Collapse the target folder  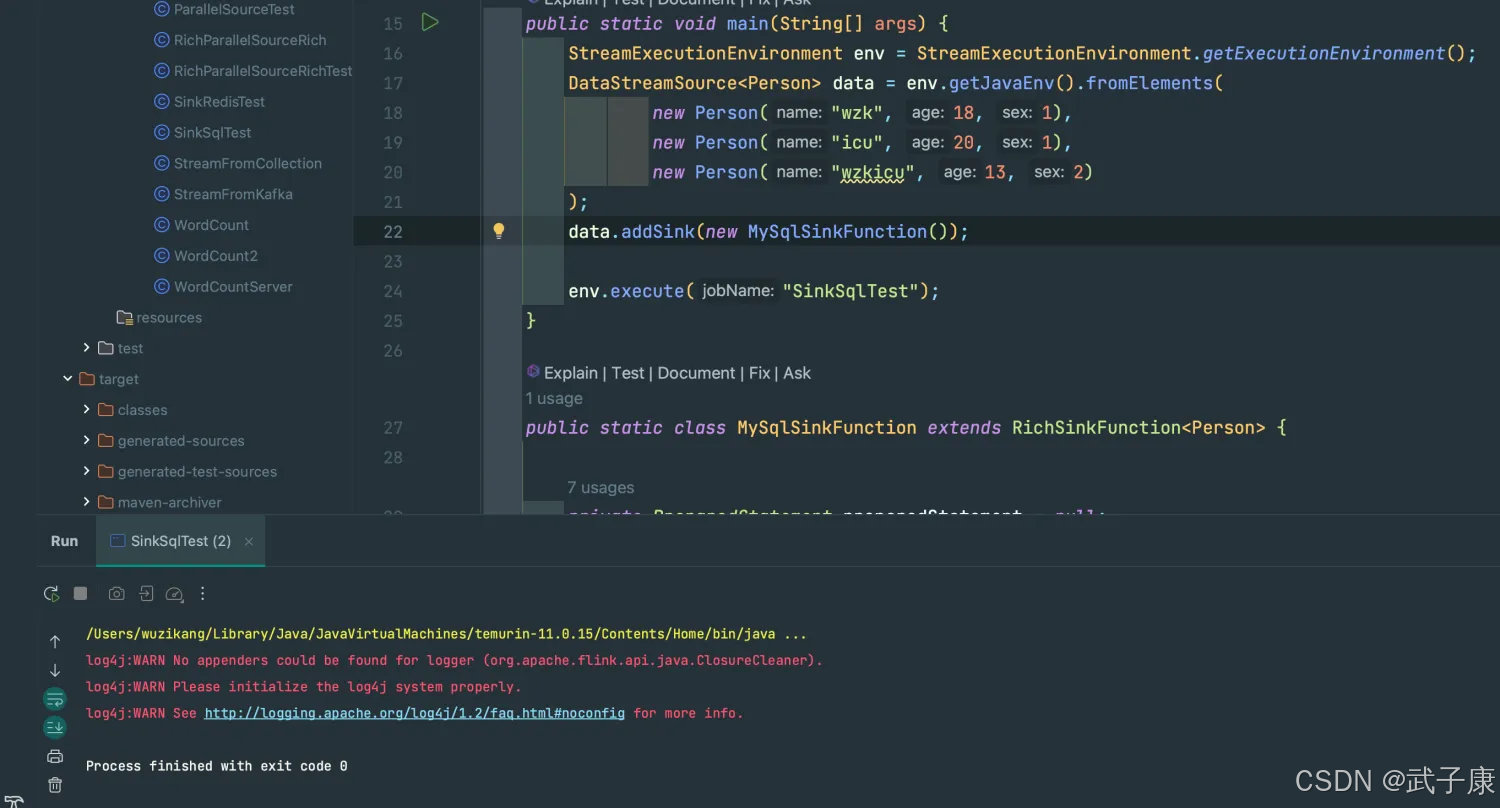pyautogui.click(x=68, y=379)
